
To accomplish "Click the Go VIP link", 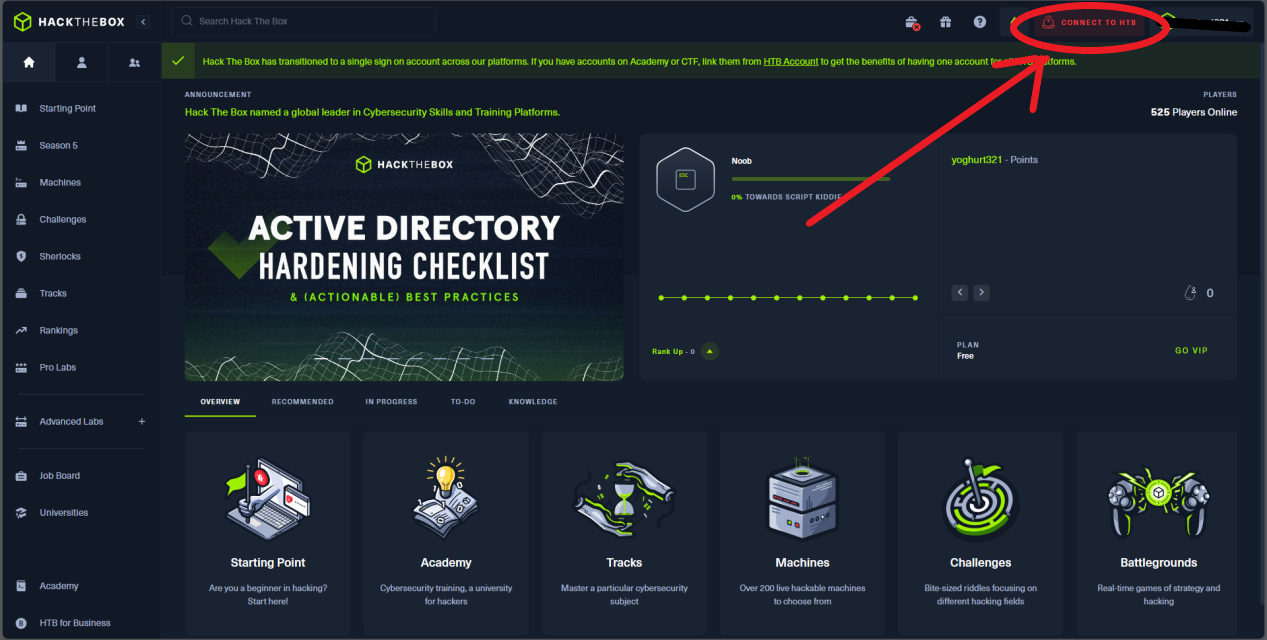I will coord(1191,351).
